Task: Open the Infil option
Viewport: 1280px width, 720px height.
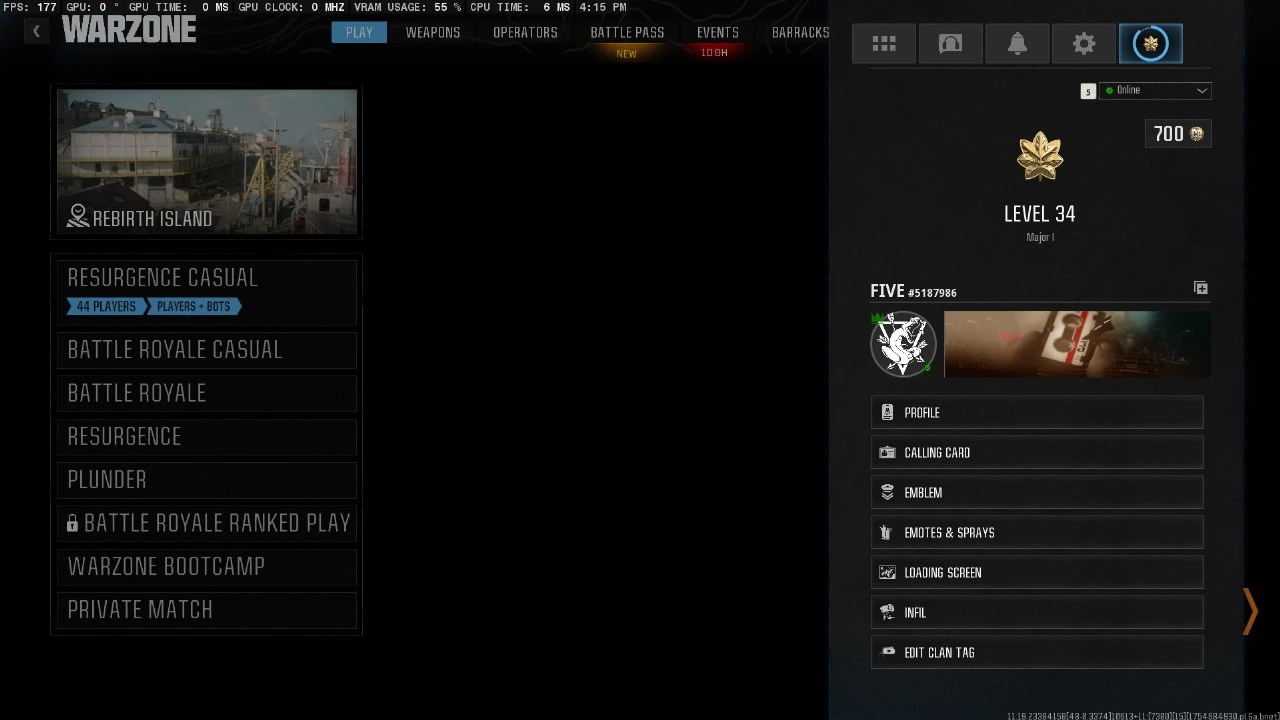Action: click(1037, 613)
